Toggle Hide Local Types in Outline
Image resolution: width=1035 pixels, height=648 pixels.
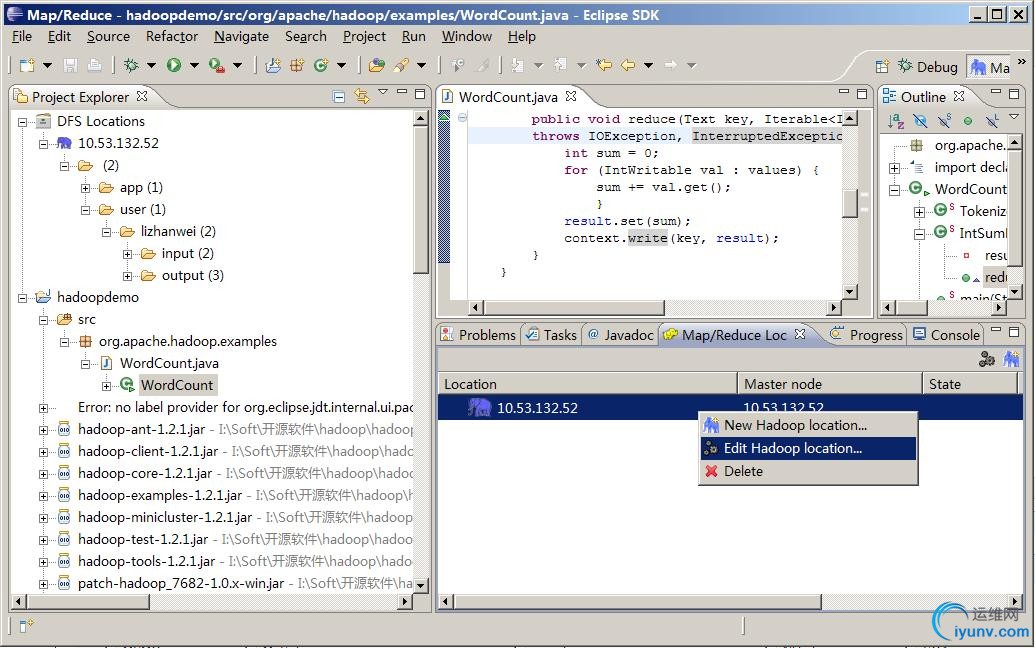tap(991, 121)
